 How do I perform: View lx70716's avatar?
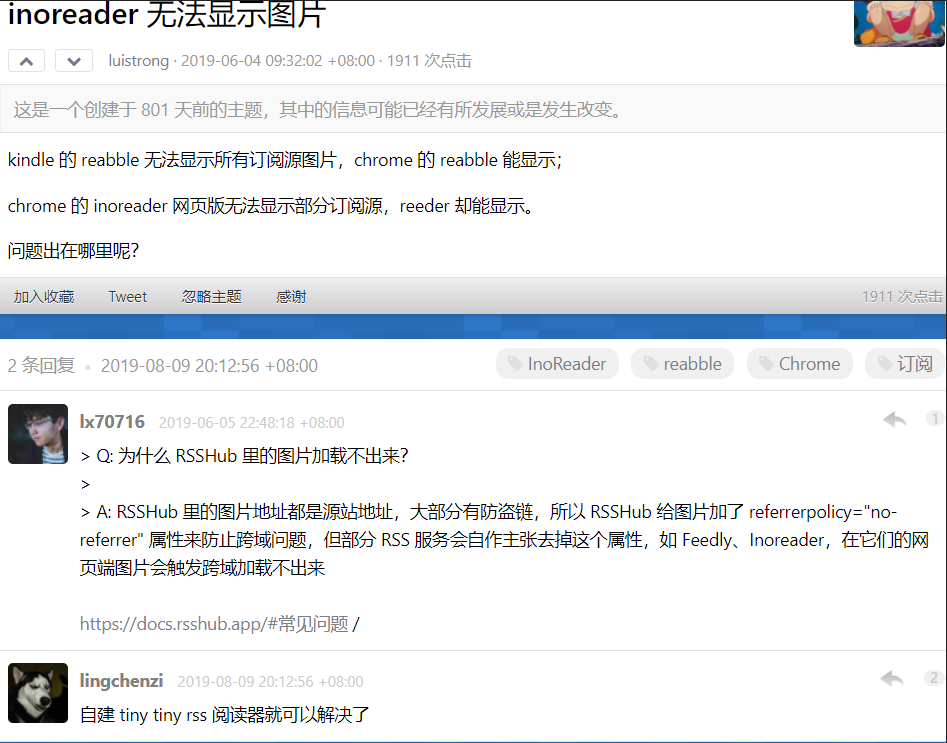coord(38,434)
